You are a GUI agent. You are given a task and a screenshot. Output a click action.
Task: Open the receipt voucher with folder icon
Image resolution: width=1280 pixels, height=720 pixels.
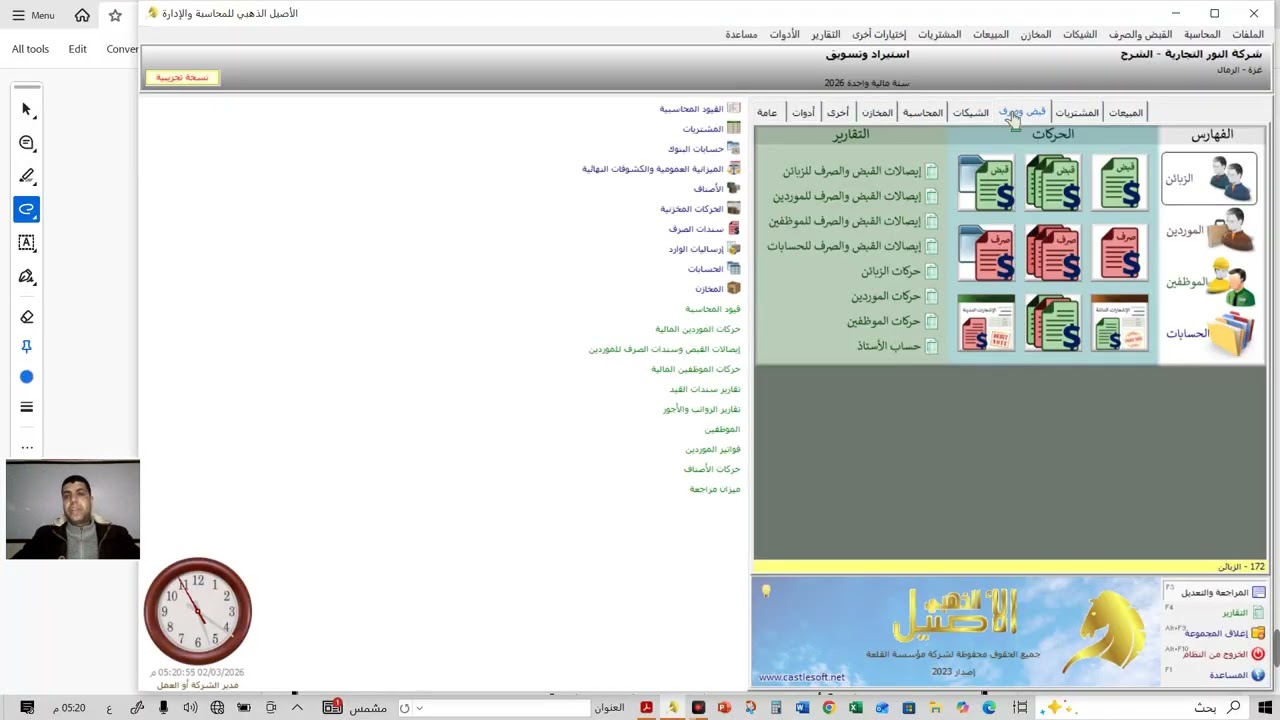coord(986,182)
